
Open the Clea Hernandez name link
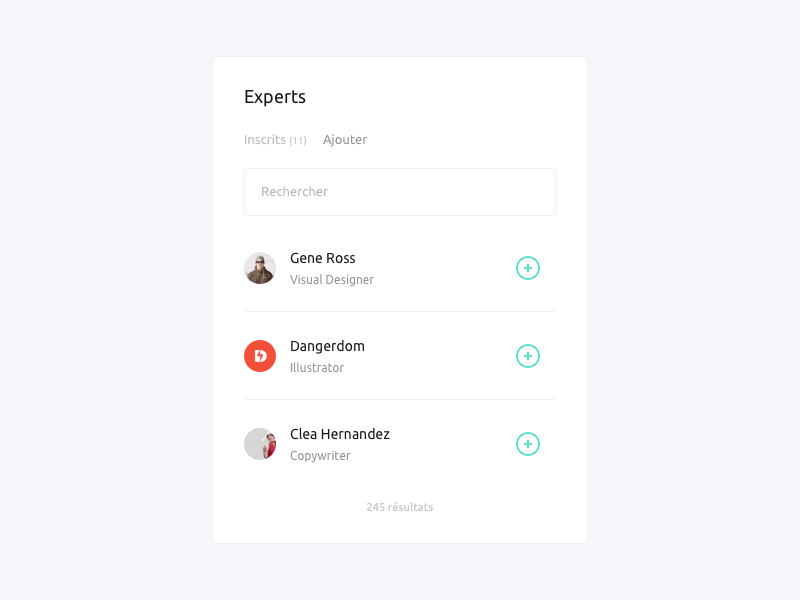coord(340,434)
